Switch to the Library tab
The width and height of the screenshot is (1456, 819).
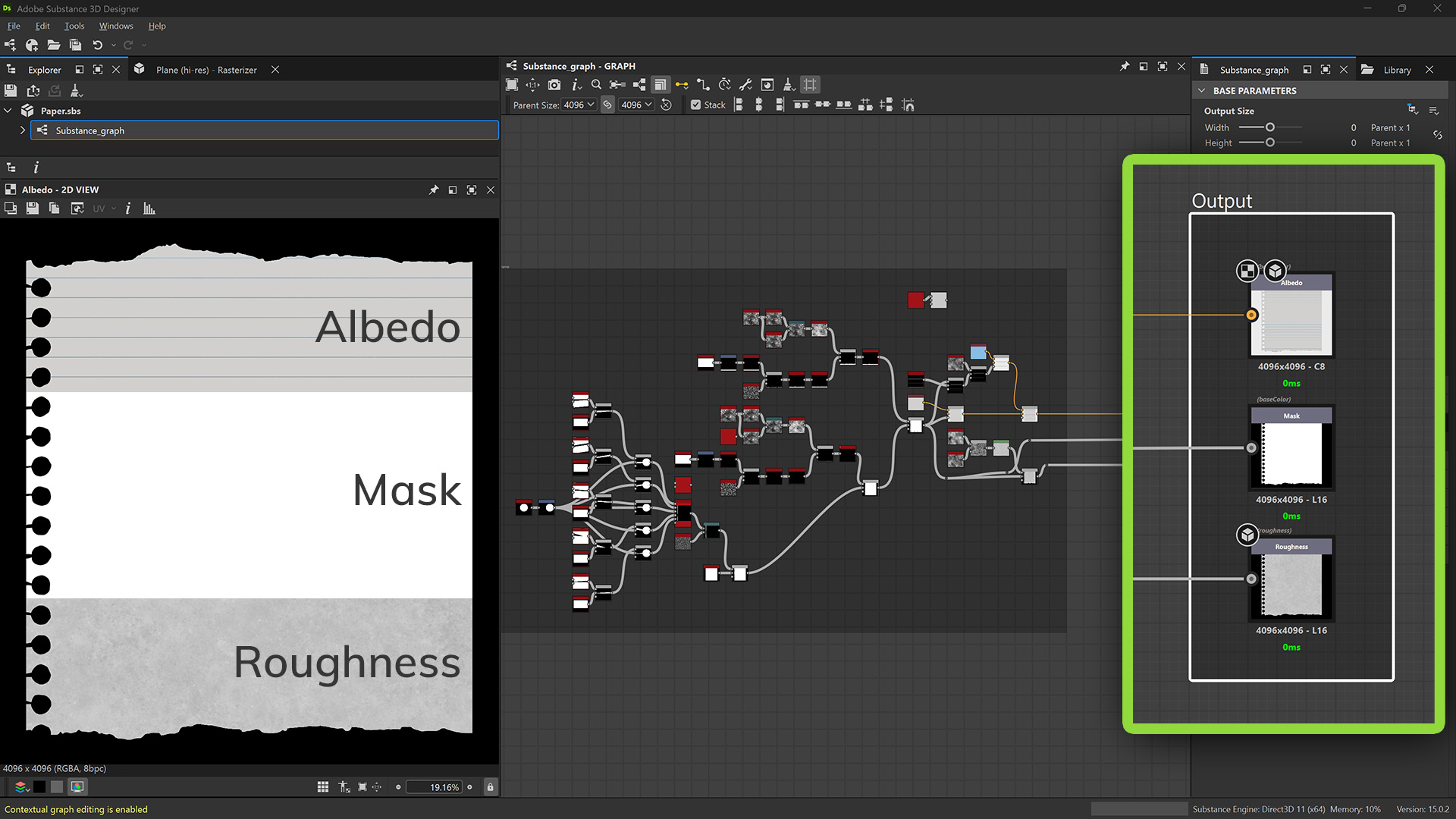click(x=1396, y=70)
